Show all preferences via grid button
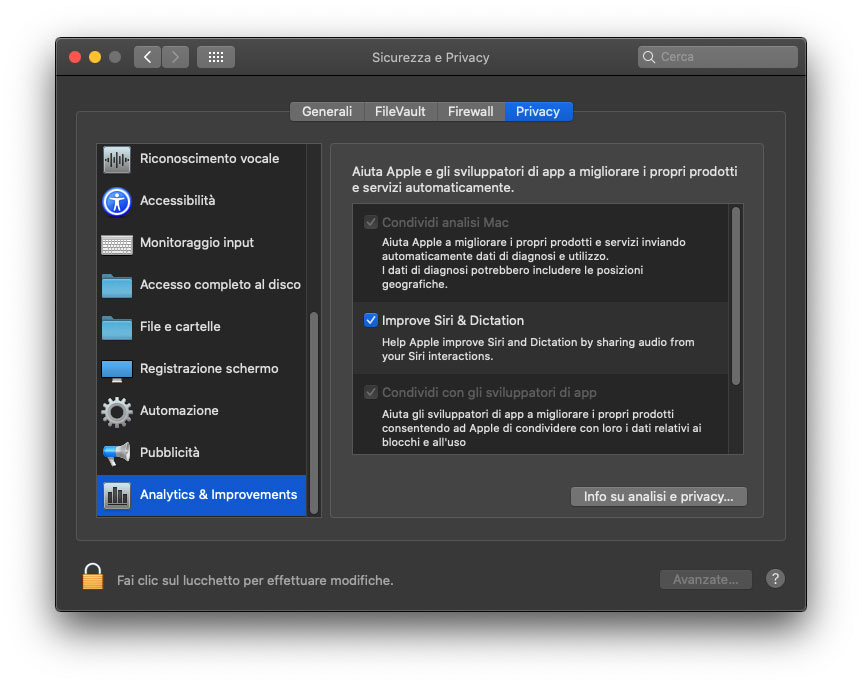The image size is (862, 685). (x=216, y=57)
